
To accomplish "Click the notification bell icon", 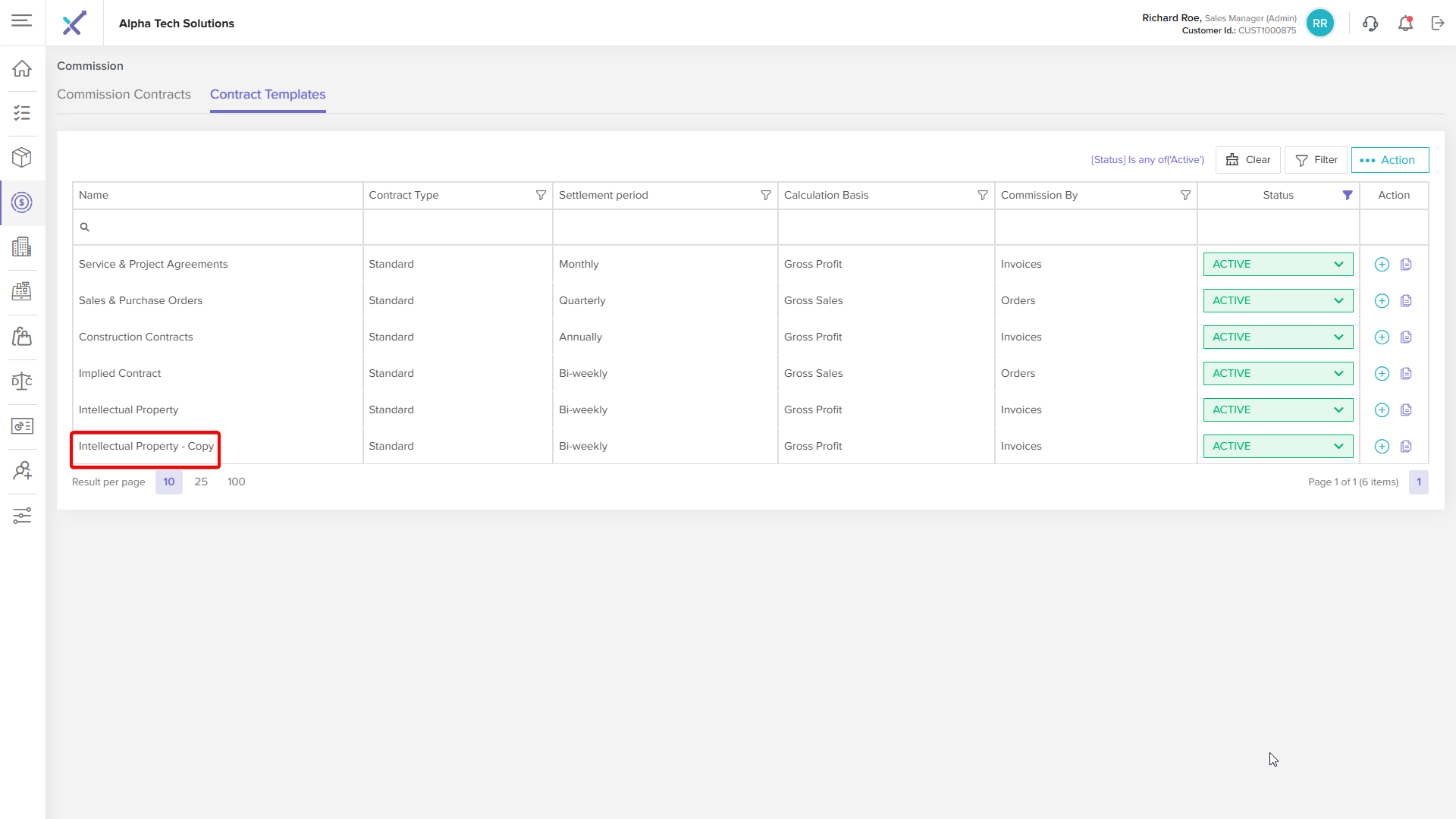I will click(1405, 24).
